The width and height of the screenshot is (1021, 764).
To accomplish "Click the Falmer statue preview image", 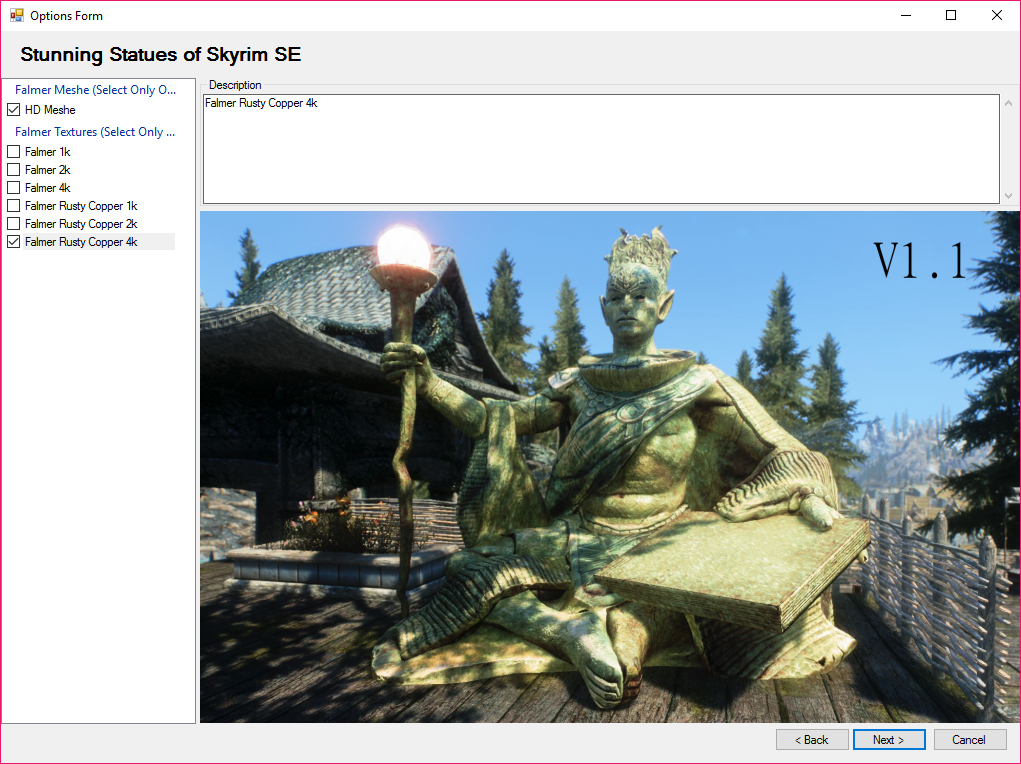I will click(x=609, y=466).
